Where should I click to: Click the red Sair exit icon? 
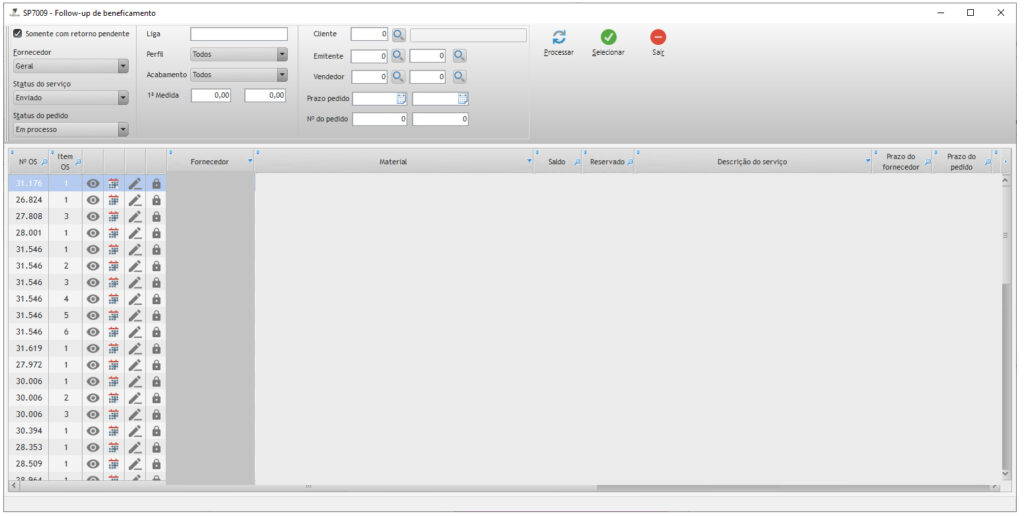pyautogui.click(x=658, y=37)
